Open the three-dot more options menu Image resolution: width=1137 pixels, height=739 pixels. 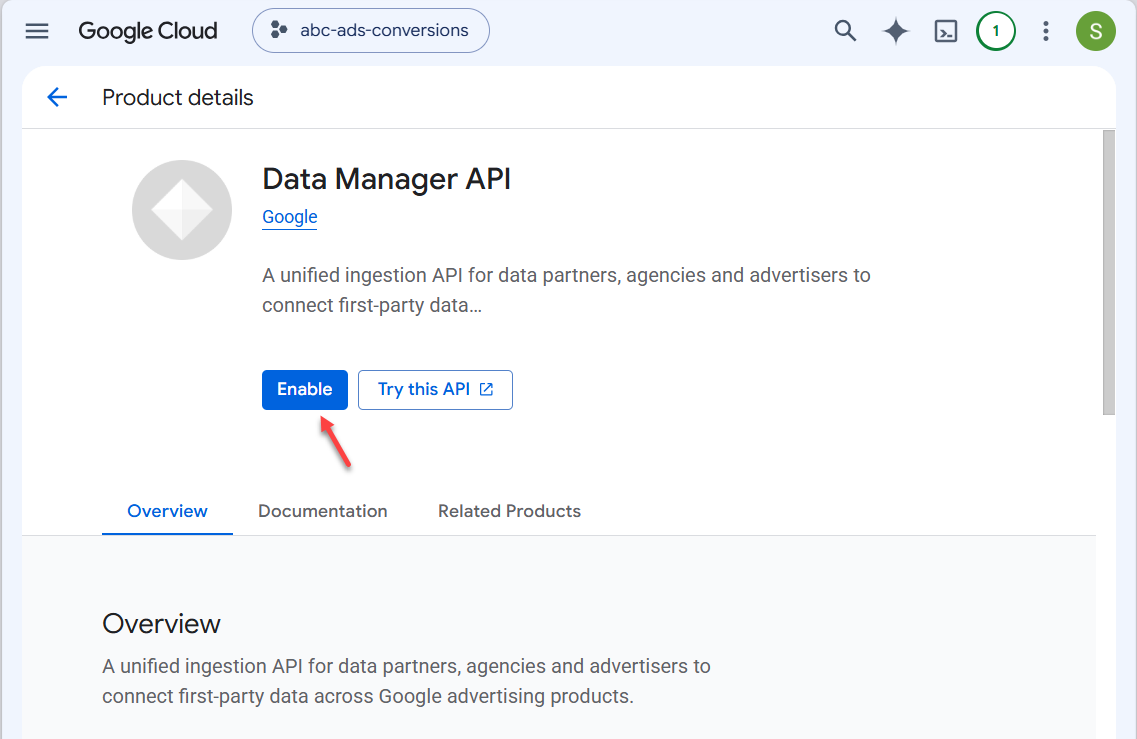[x=1046, y=31]
